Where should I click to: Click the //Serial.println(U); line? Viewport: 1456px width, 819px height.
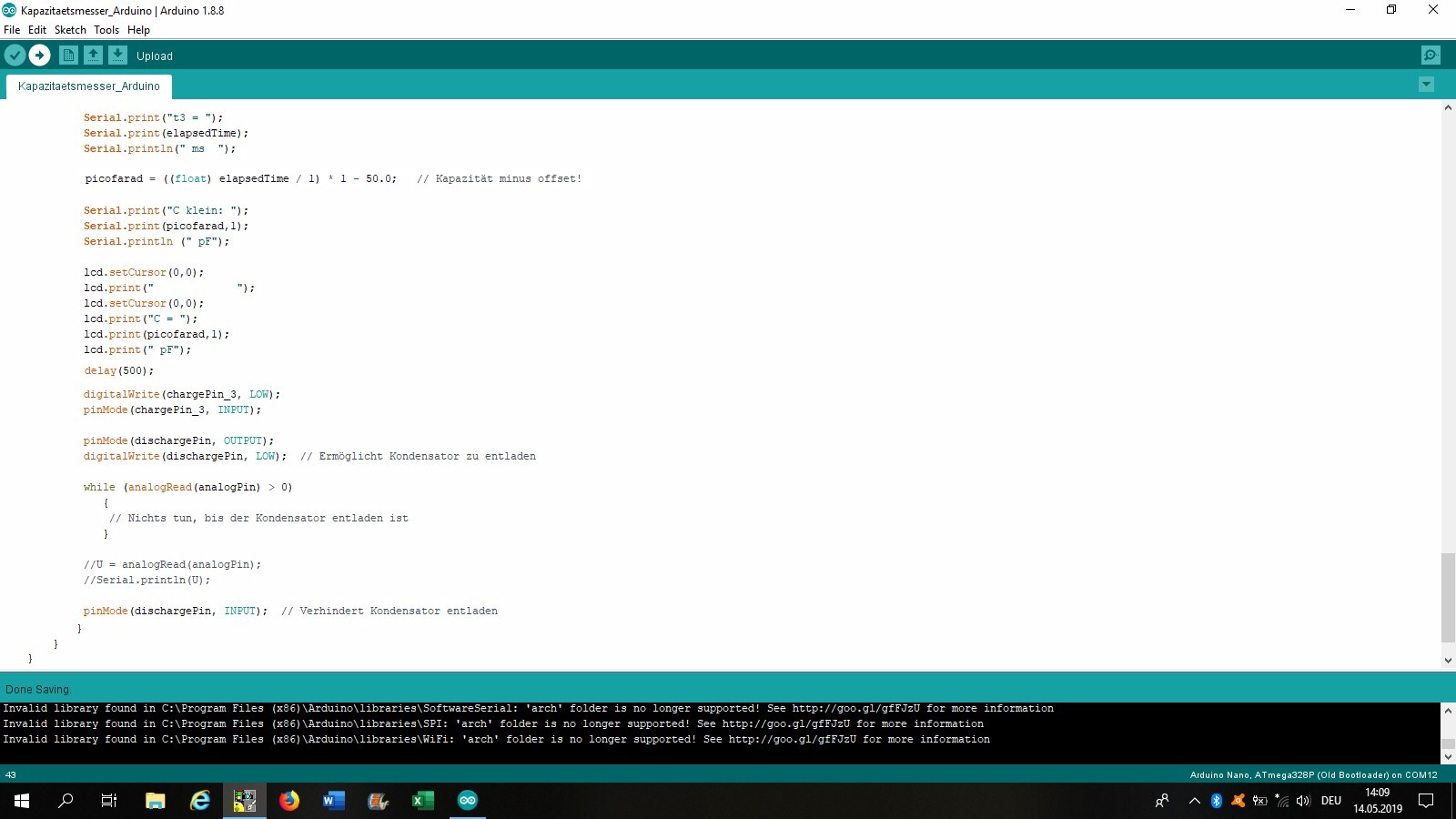pyautogui.click(x=147, y=581)
